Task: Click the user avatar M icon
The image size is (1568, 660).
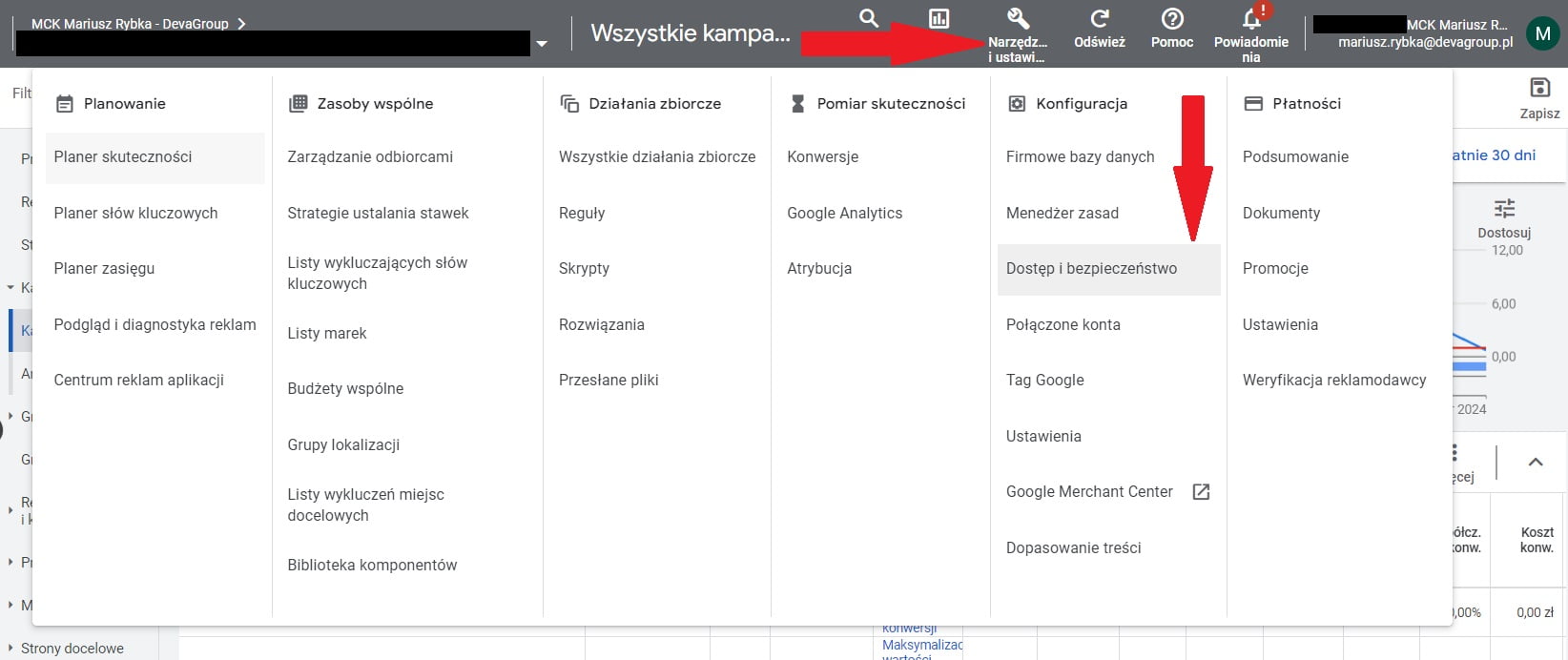Action: coord(1542,33)
